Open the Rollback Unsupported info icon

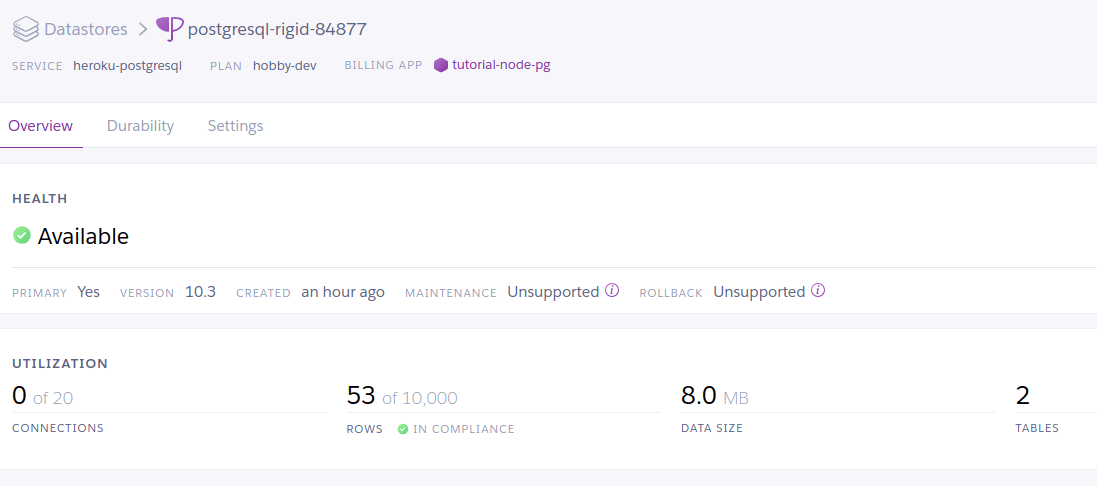818,290
